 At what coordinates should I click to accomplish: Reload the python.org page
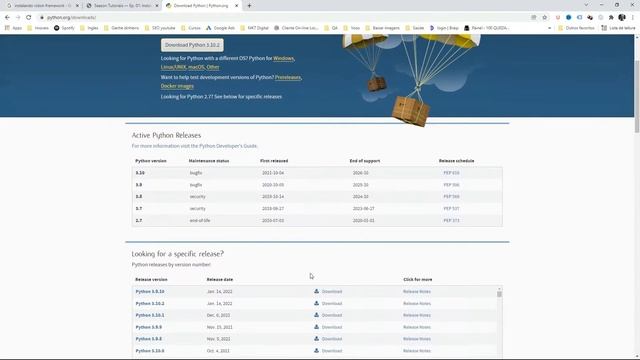[x=29, y=18]
